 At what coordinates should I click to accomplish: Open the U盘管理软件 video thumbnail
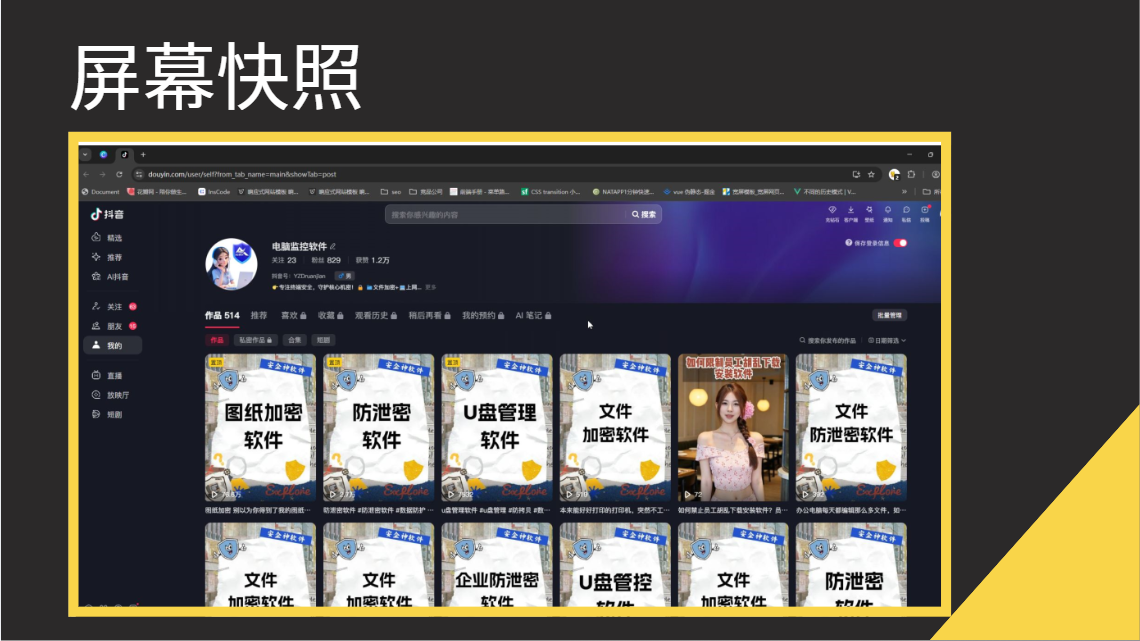pyautogui.click(x=497, y=427)
